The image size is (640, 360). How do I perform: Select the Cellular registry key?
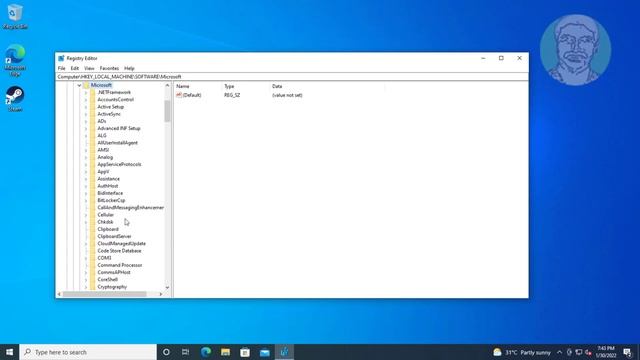105,215
